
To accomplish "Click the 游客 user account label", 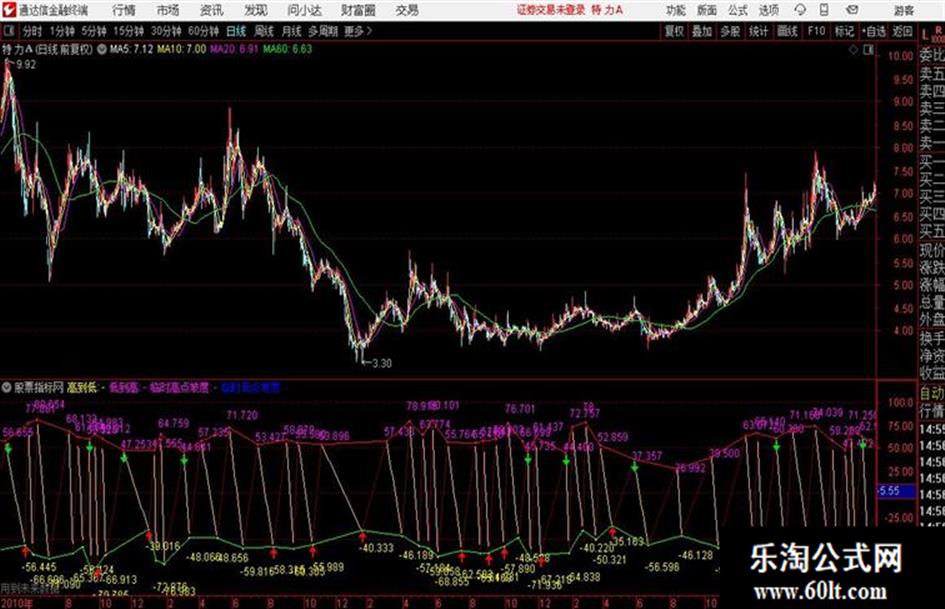I will pyautogui.click(x=904, y=10).
